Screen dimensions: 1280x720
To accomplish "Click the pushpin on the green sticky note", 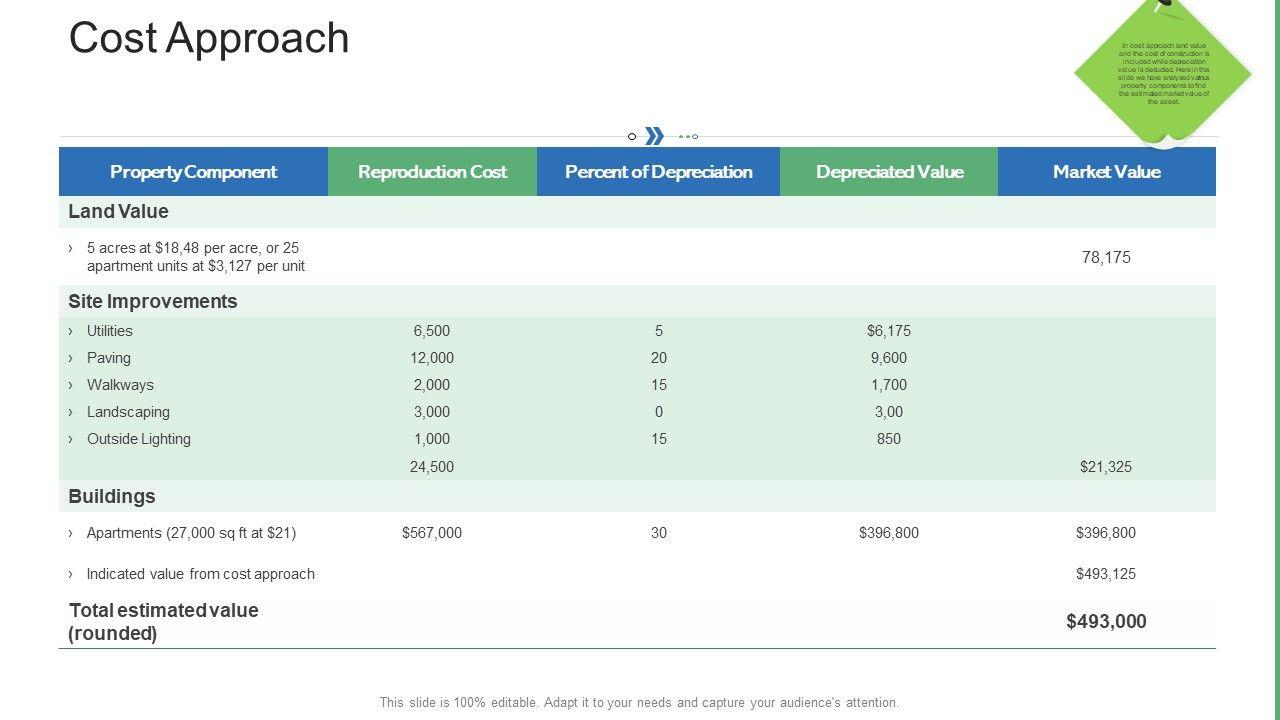I will (x=1165, y=7).
